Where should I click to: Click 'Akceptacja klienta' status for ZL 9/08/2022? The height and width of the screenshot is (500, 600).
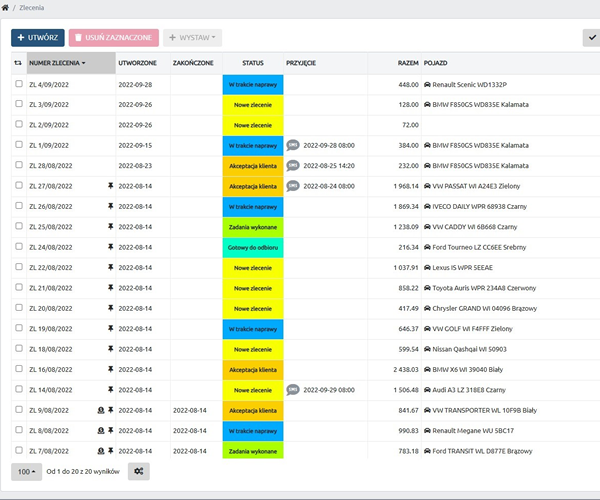pos(253,410)
